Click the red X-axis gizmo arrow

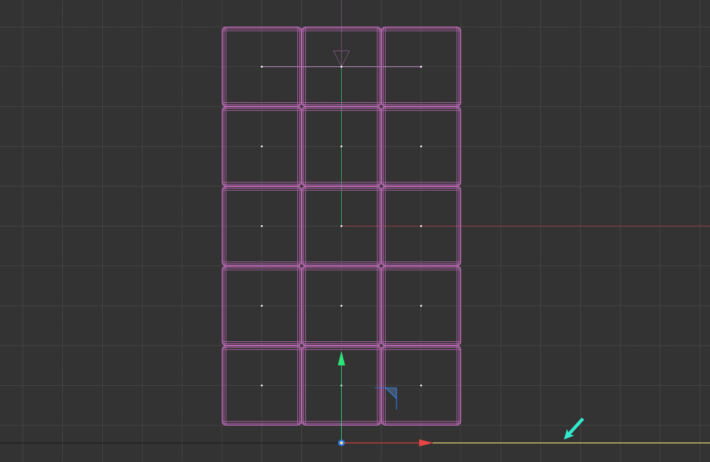425,442
